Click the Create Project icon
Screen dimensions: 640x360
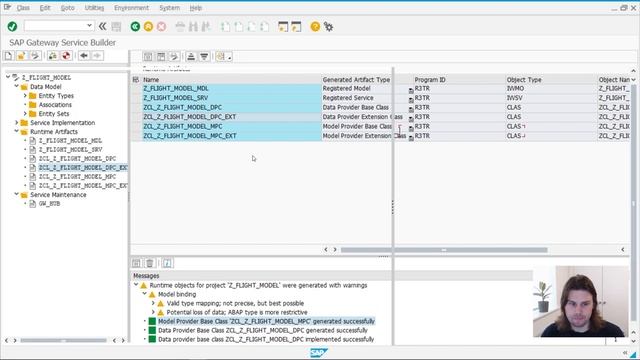[x=9, y=56]
